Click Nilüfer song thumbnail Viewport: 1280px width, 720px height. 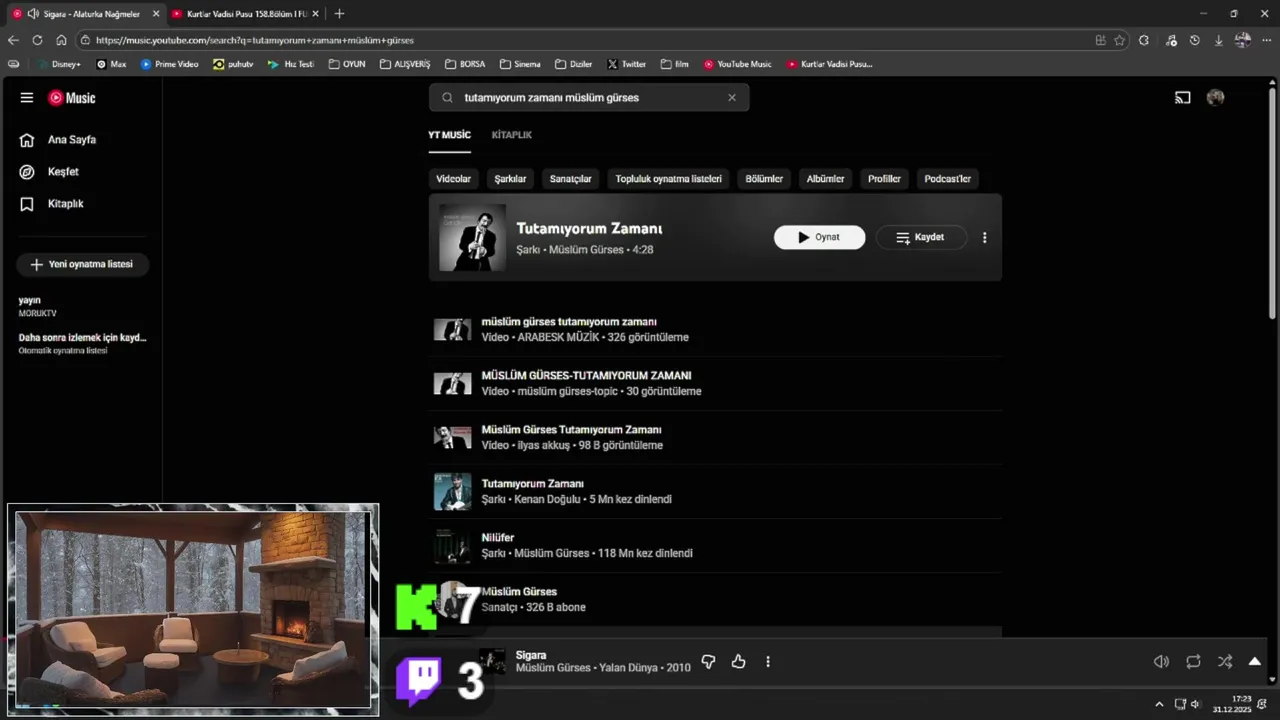[452, 546]
